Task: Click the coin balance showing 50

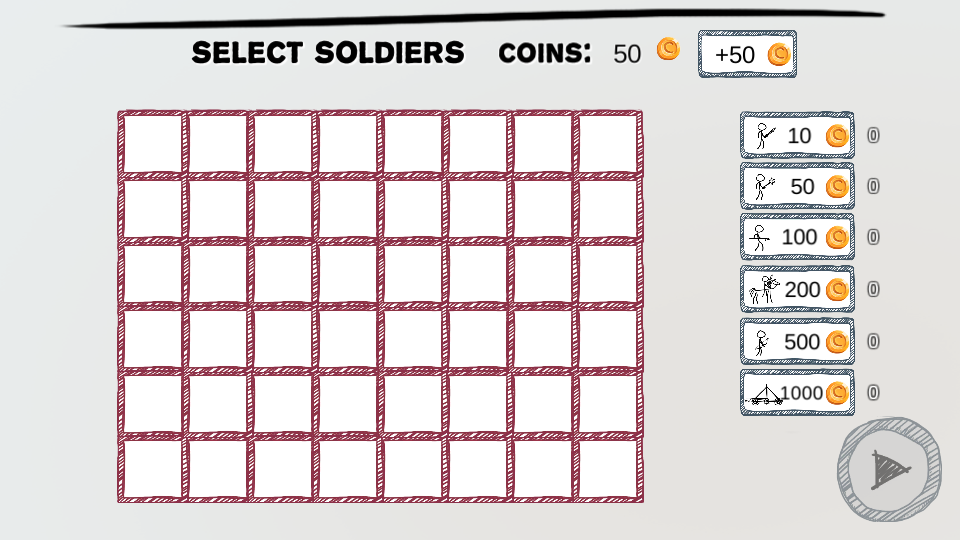Action: (627, 54)
